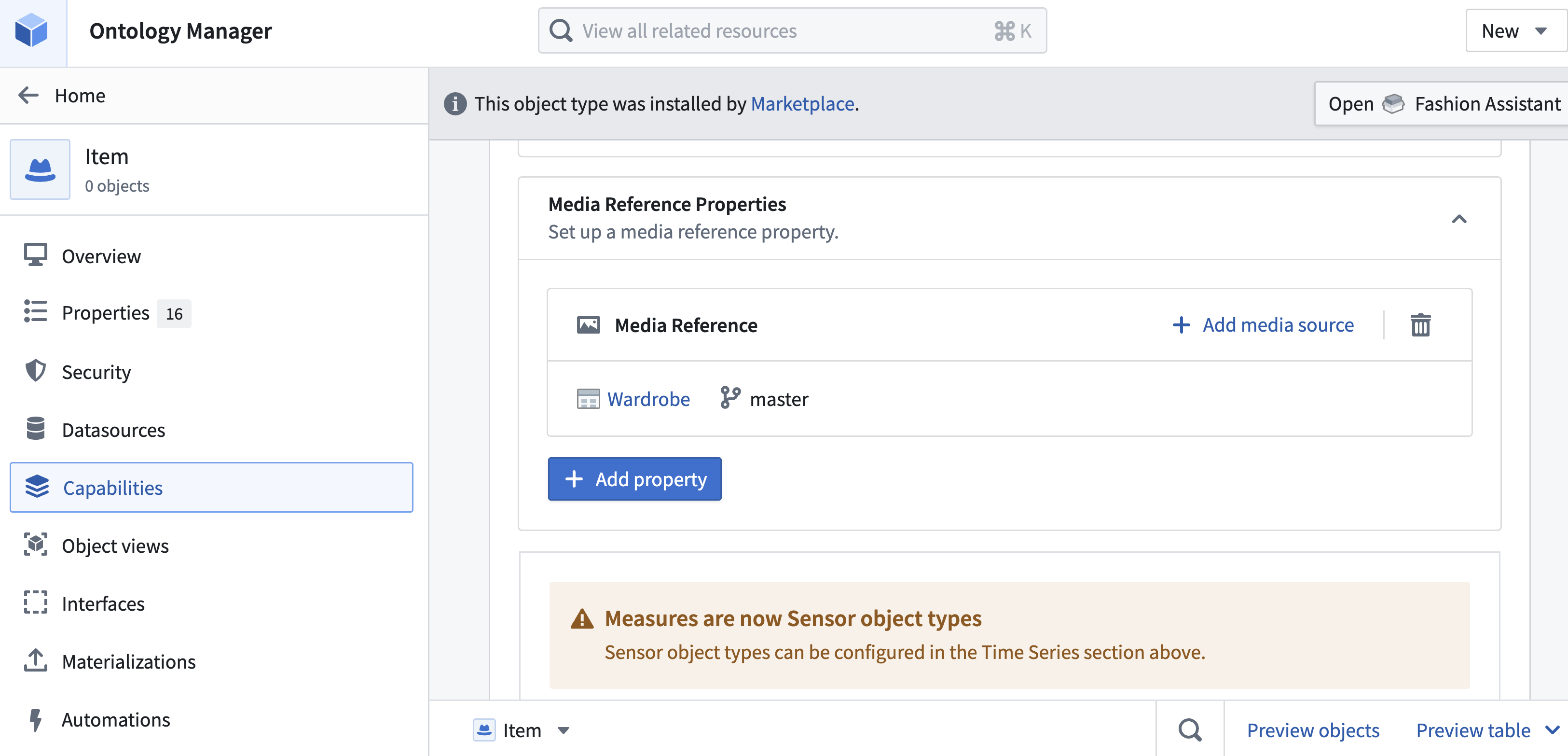The height and width of the screenshot is (756, 1568).
Task: Click the Properties list icon
Action: point(35,311)
